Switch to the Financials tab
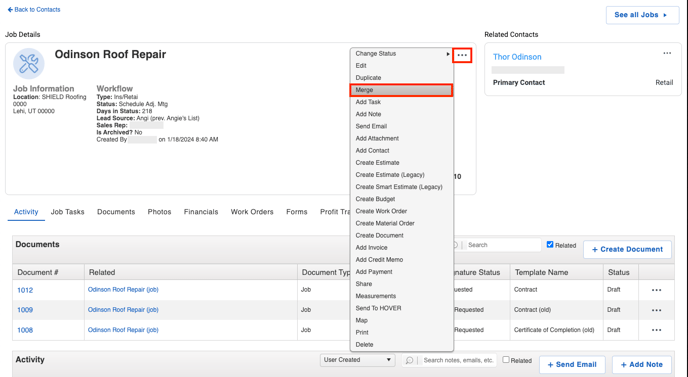This screenshot has height=377, width=688. click(x=201, y=212)
